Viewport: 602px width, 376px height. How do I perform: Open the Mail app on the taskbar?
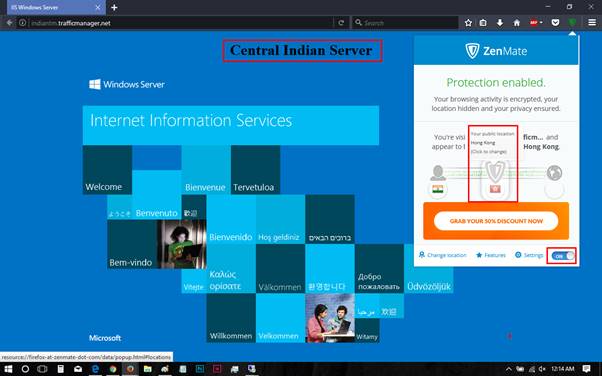click(78, 369)
